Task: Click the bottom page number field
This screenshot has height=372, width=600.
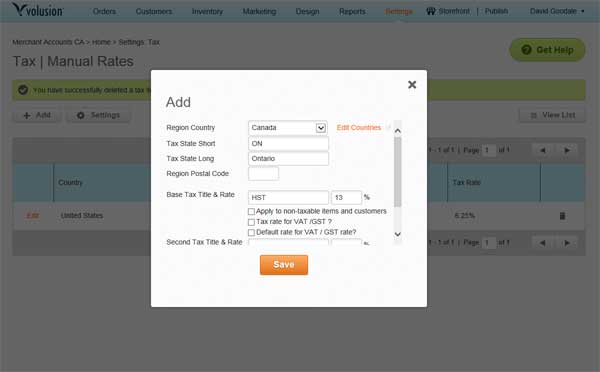Action: pos(488,243)
